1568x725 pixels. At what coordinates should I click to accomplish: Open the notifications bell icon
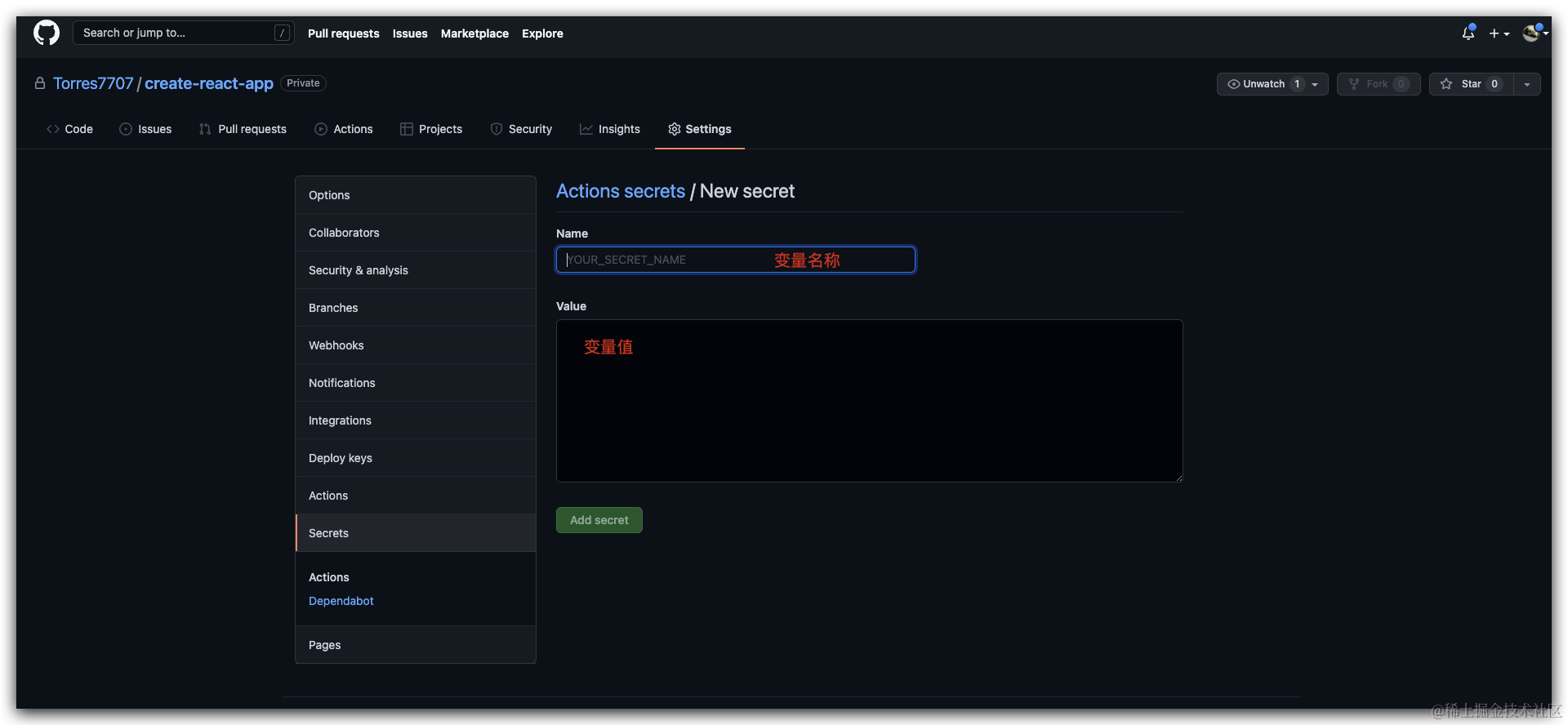tap(1468, 33)
